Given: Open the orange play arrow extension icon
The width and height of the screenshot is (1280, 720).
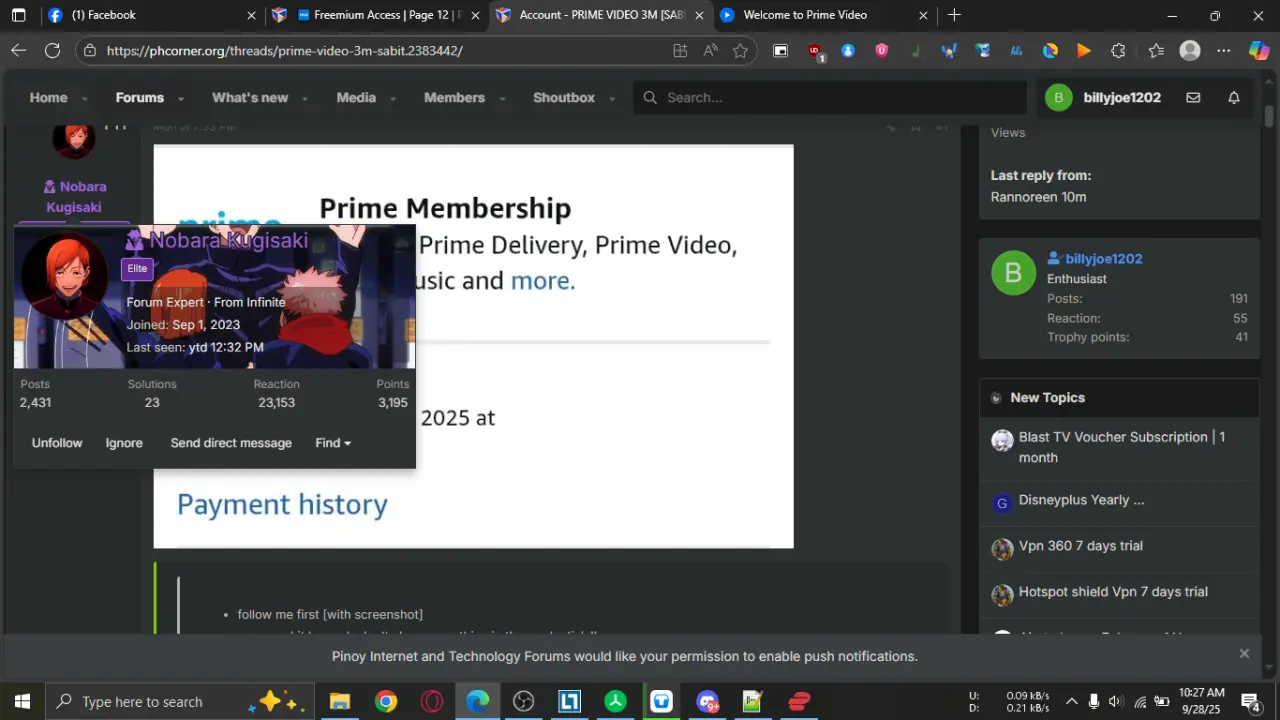Looking at the screenshot, I should point(1084,51).
